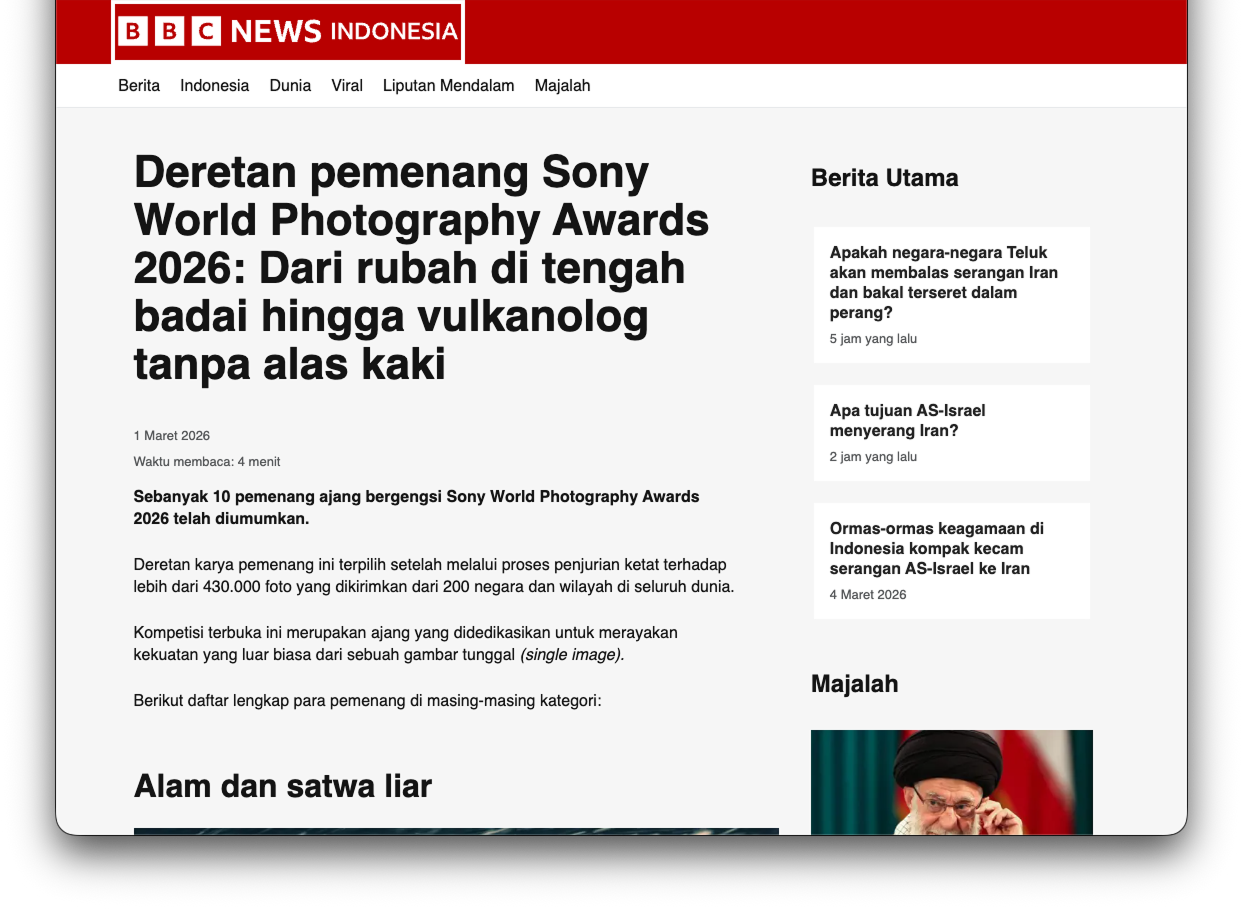Select the Dunia navigation item

click(290, 86)
